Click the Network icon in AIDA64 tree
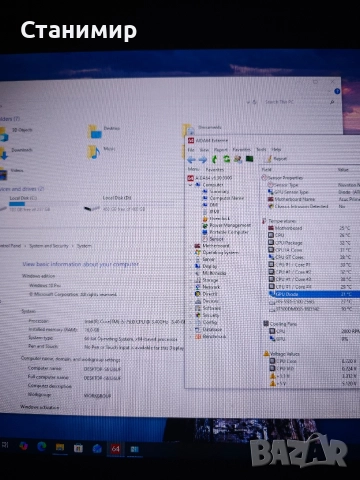The width and height of the screenshot is (360, 480). tap(198, 287)
